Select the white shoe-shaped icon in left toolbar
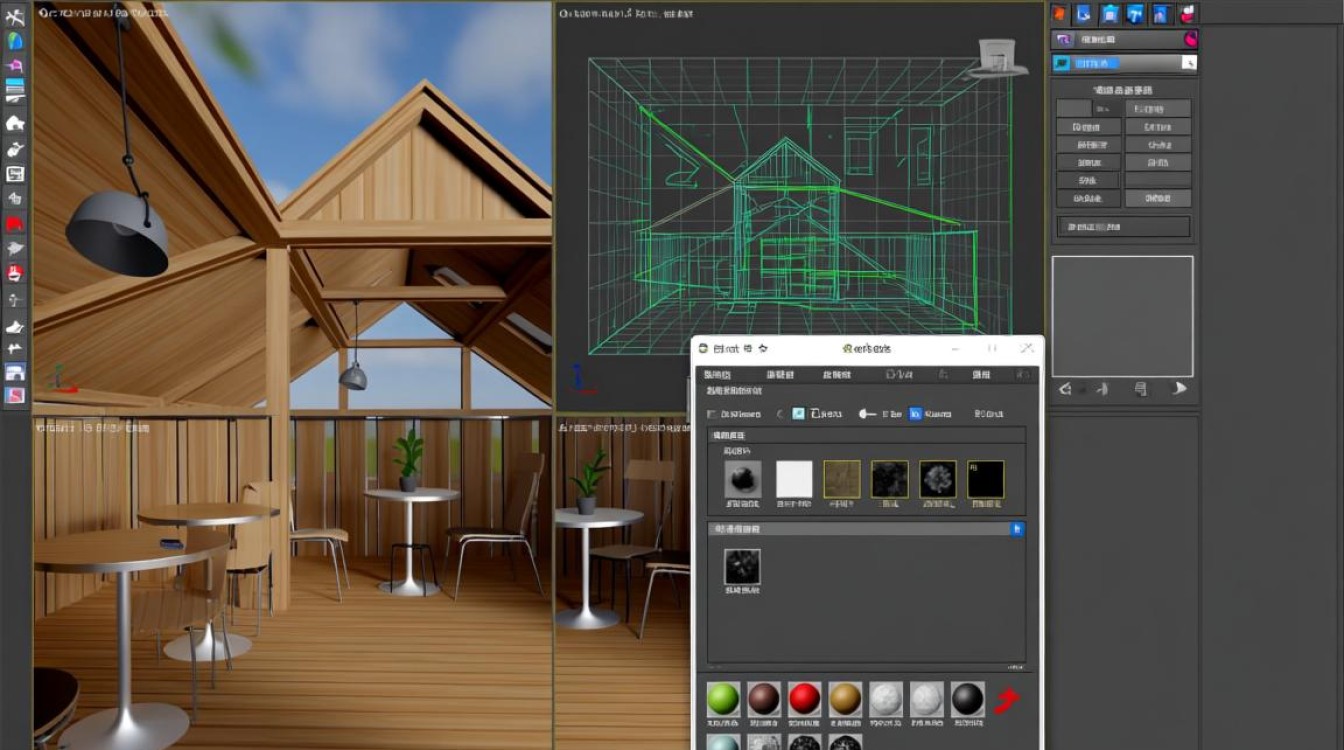Image resolution: width=1344 pixels, height=750 pixels. coord(15,326)
